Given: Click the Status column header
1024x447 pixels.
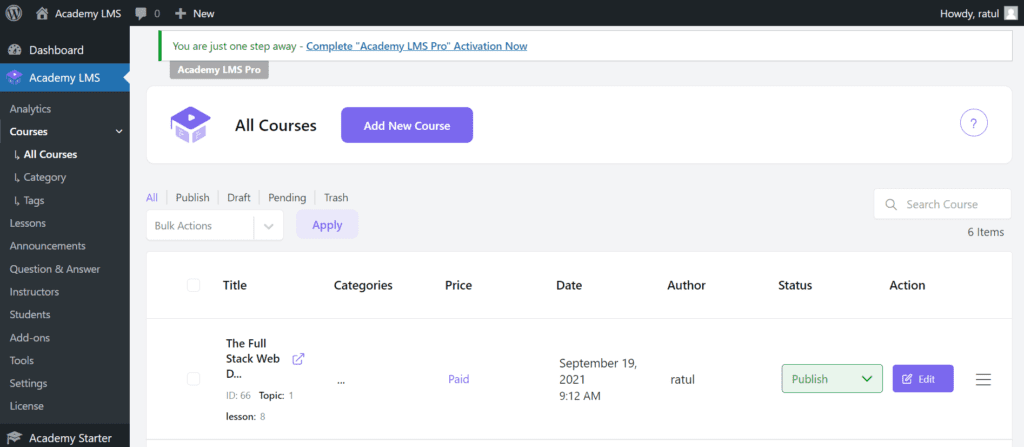Looking at the screenshot, I should point(795,286).
